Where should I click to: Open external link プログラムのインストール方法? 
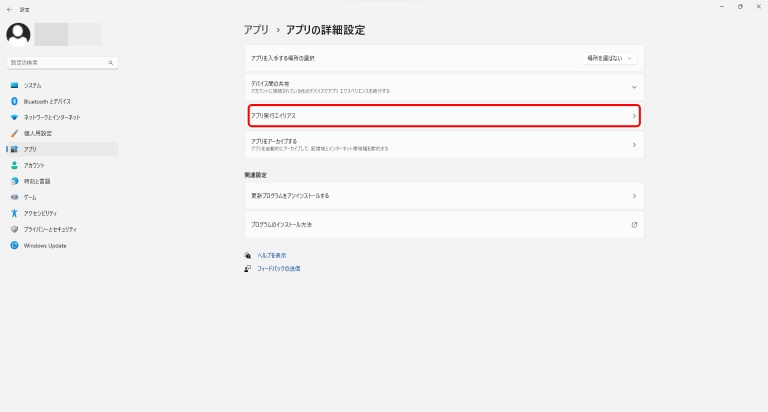(x=443, y=224)
